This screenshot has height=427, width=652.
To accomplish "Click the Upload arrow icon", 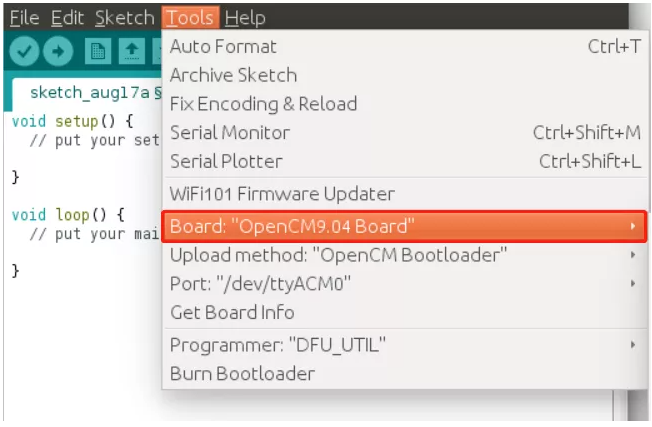I will (58, 51).
